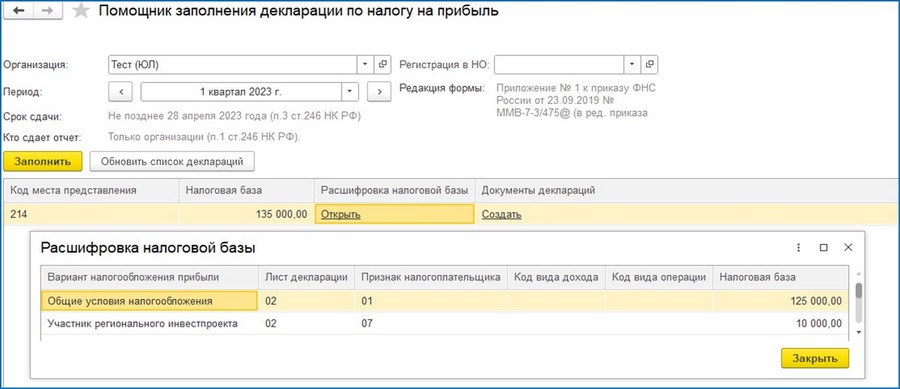Click the Закрыть button
900x389 pixels.
coord(815,358)
